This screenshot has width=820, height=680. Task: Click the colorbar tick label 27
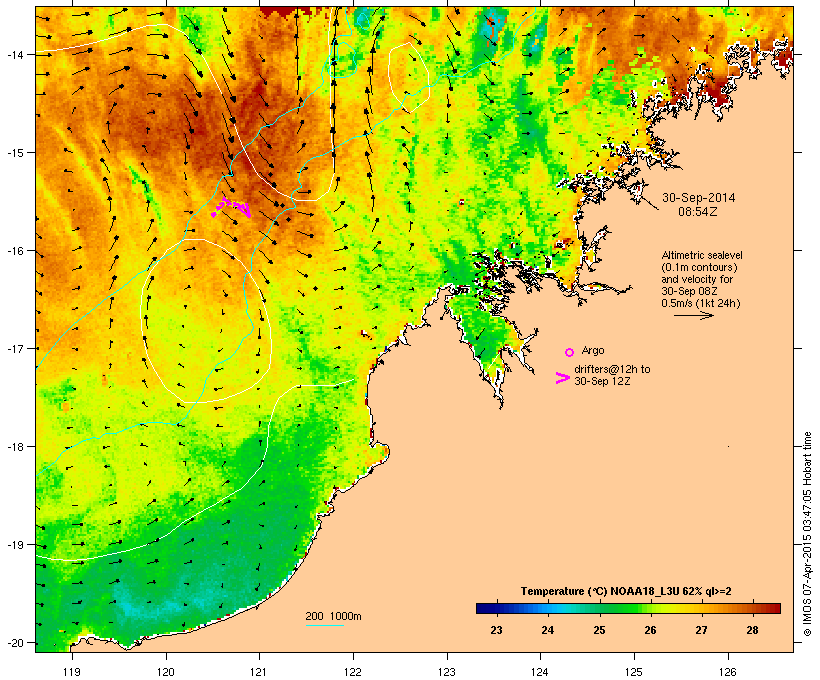pyautogui.click(x=701, y=630)
